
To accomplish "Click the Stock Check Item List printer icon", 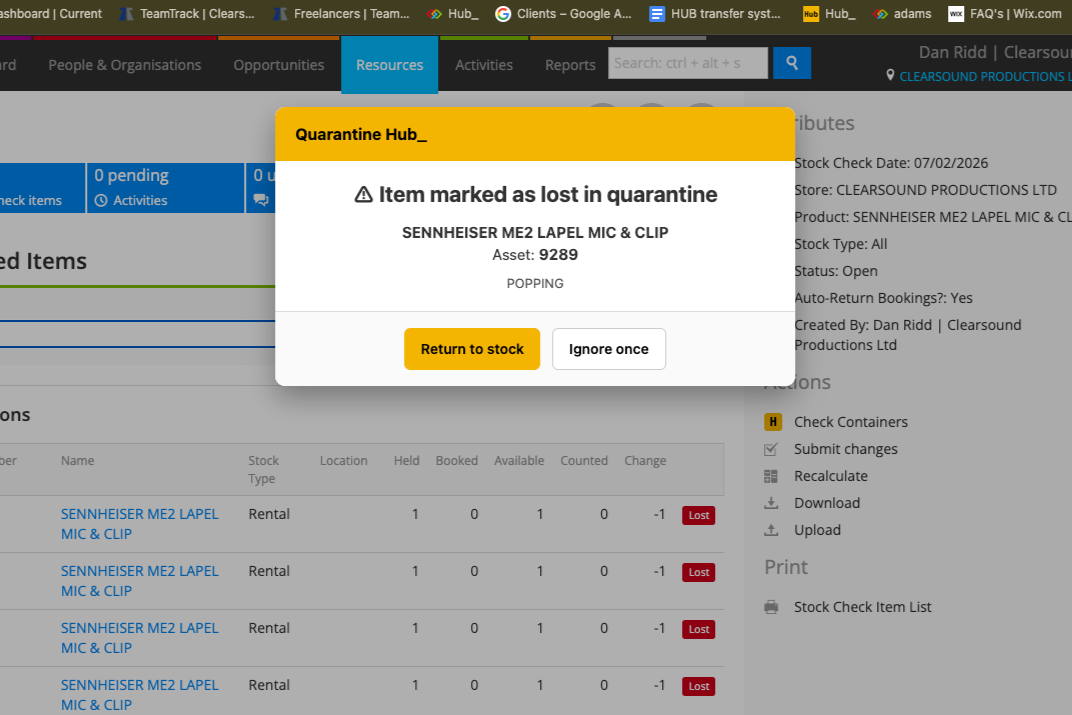I will coord(770,607).
